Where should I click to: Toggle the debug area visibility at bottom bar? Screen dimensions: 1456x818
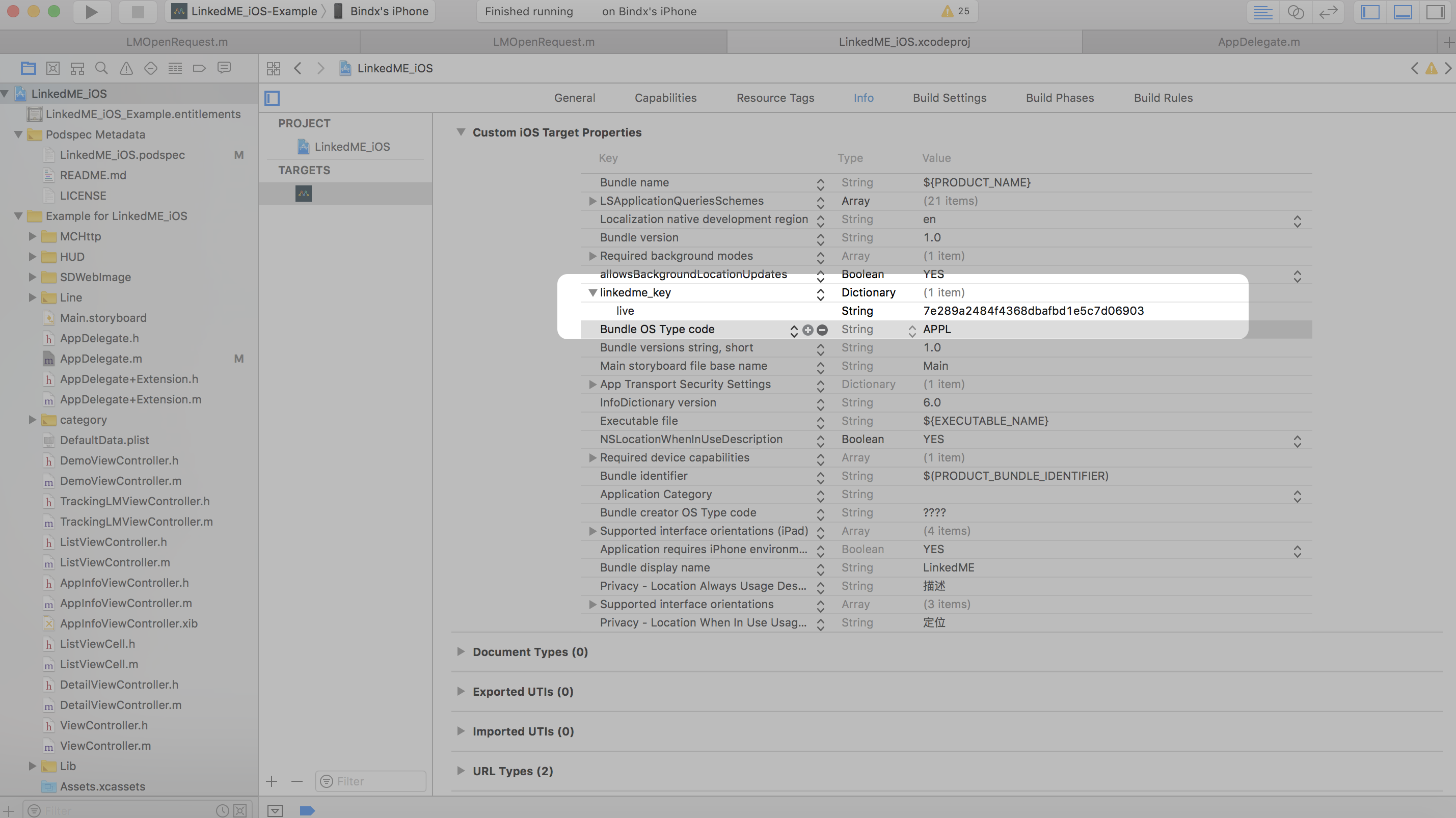[275, 811]
